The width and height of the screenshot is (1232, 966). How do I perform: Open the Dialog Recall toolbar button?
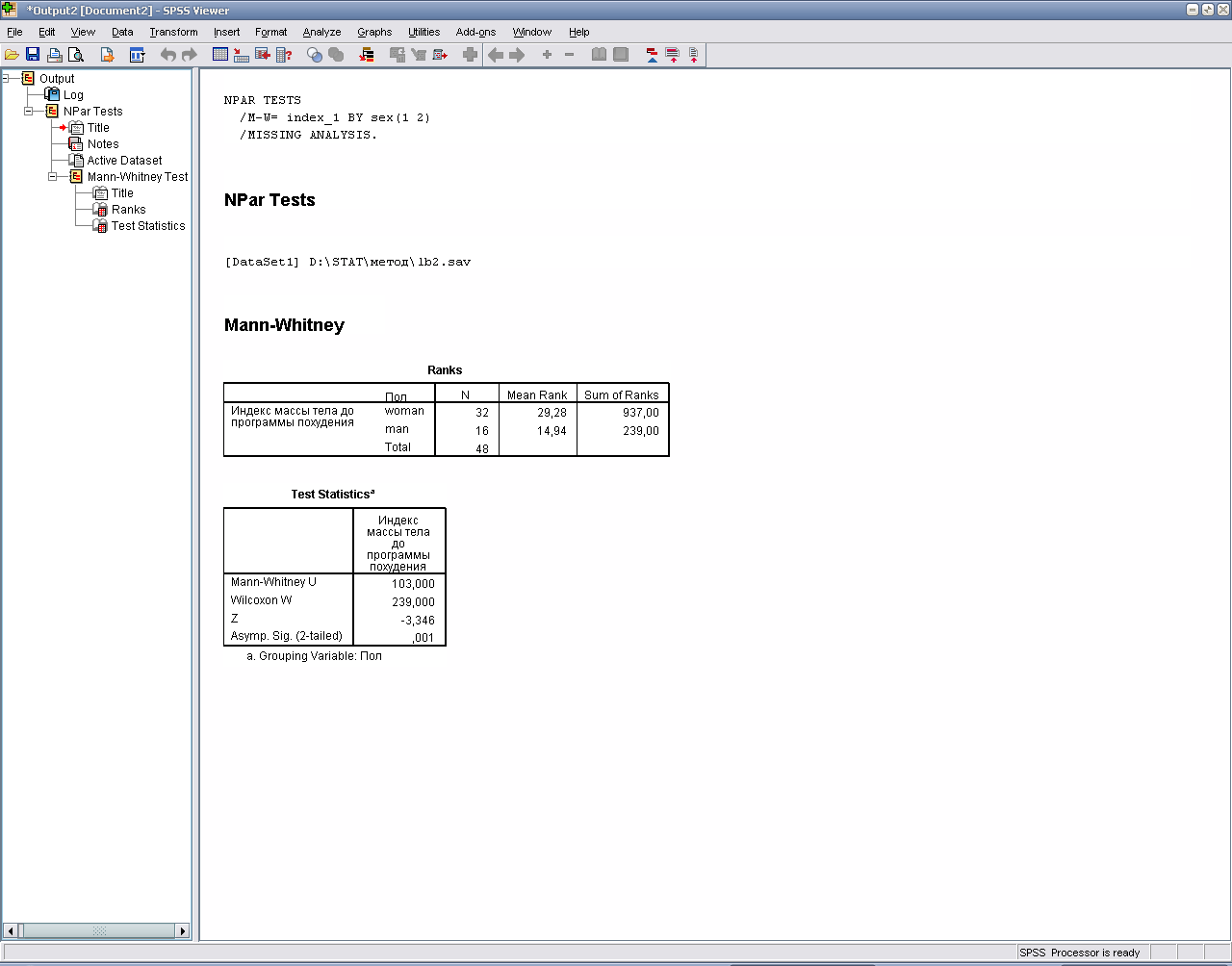click(137, 55)
